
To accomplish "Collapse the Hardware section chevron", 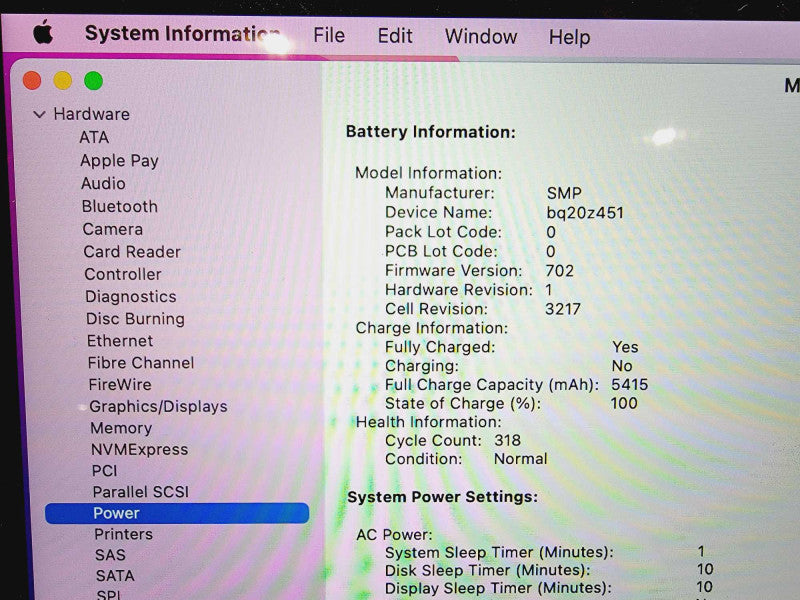I will 39,114.
